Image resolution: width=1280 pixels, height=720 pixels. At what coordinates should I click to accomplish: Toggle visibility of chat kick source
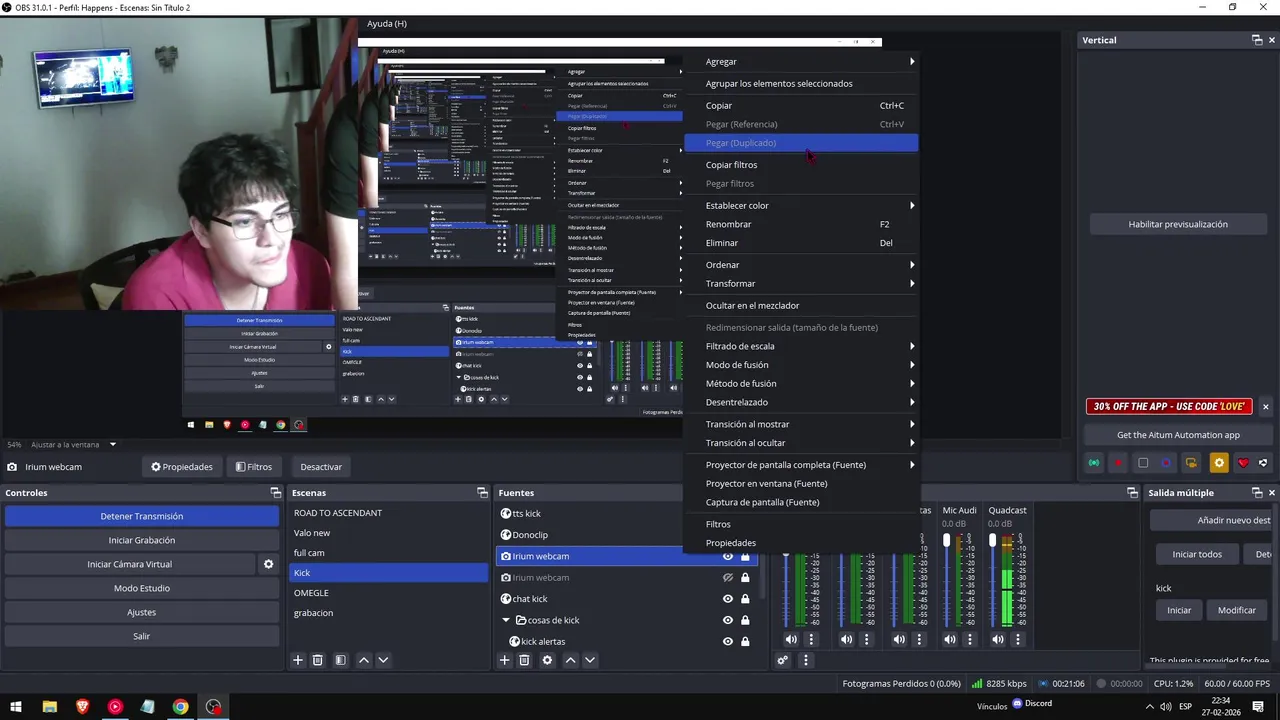pos(728,599)
